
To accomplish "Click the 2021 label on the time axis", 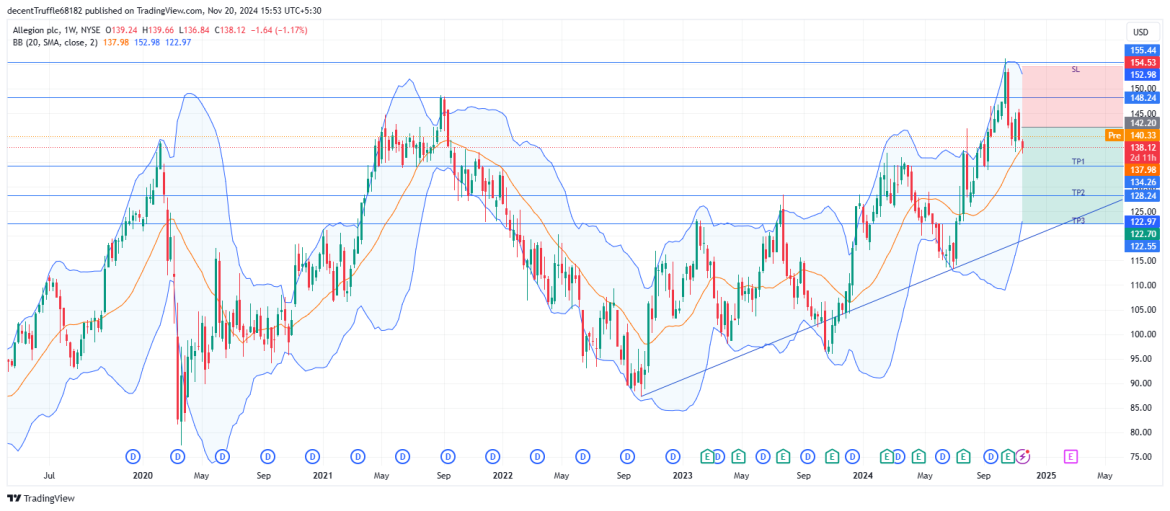I will (323, 474).
